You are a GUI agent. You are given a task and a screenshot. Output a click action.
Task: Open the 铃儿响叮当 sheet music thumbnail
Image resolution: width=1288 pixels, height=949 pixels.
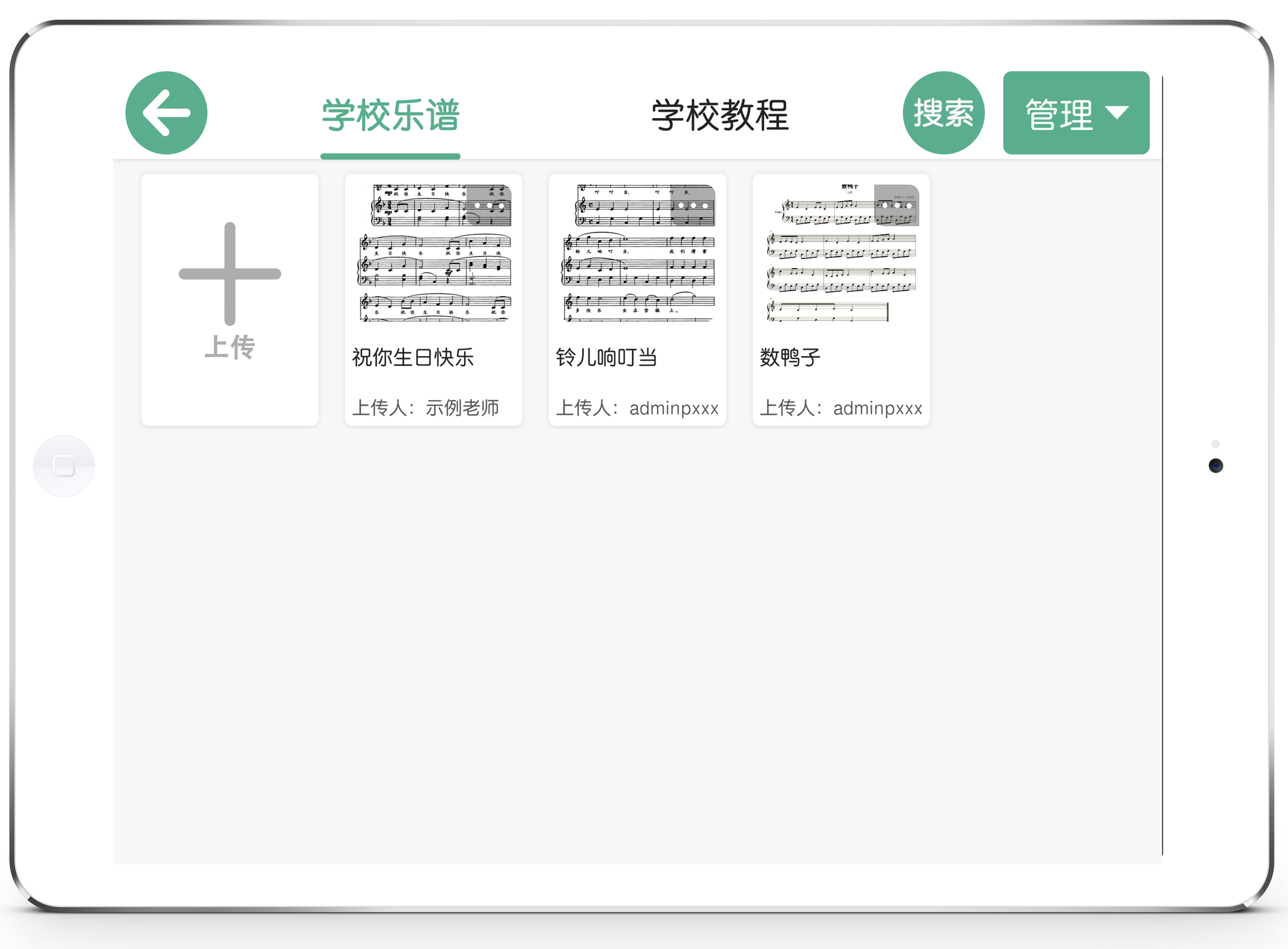coord(638,253)
